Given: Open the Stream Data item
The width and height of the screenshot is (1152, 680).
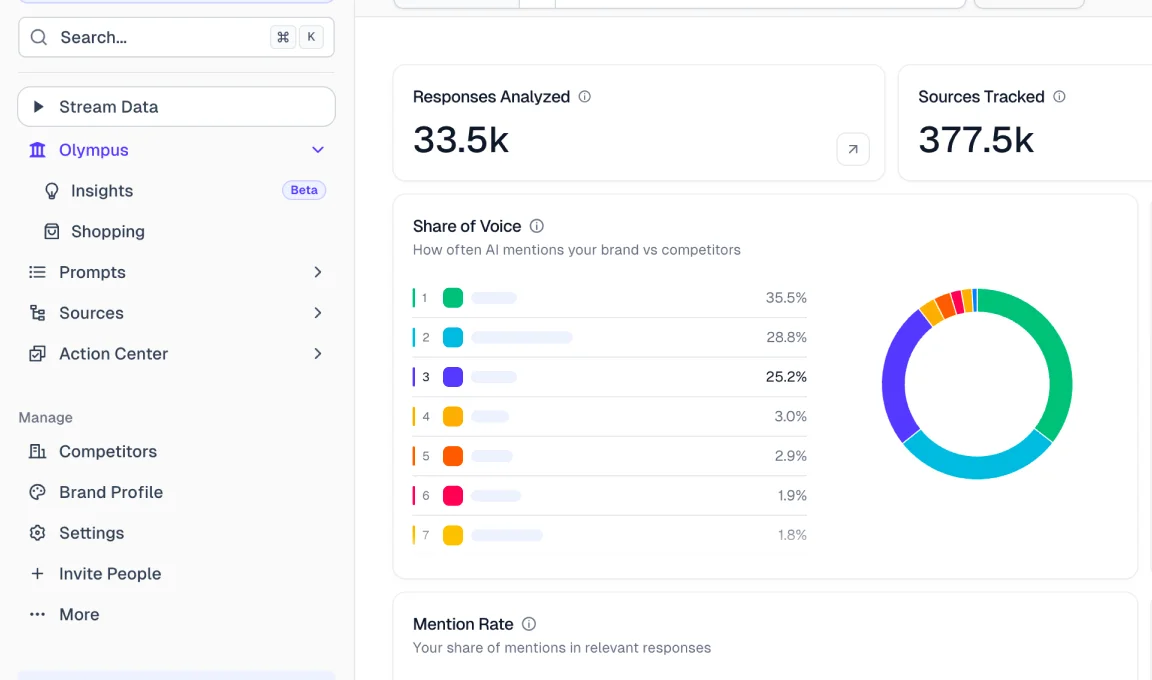Looking at the screenshot, I should pos(176,107).
